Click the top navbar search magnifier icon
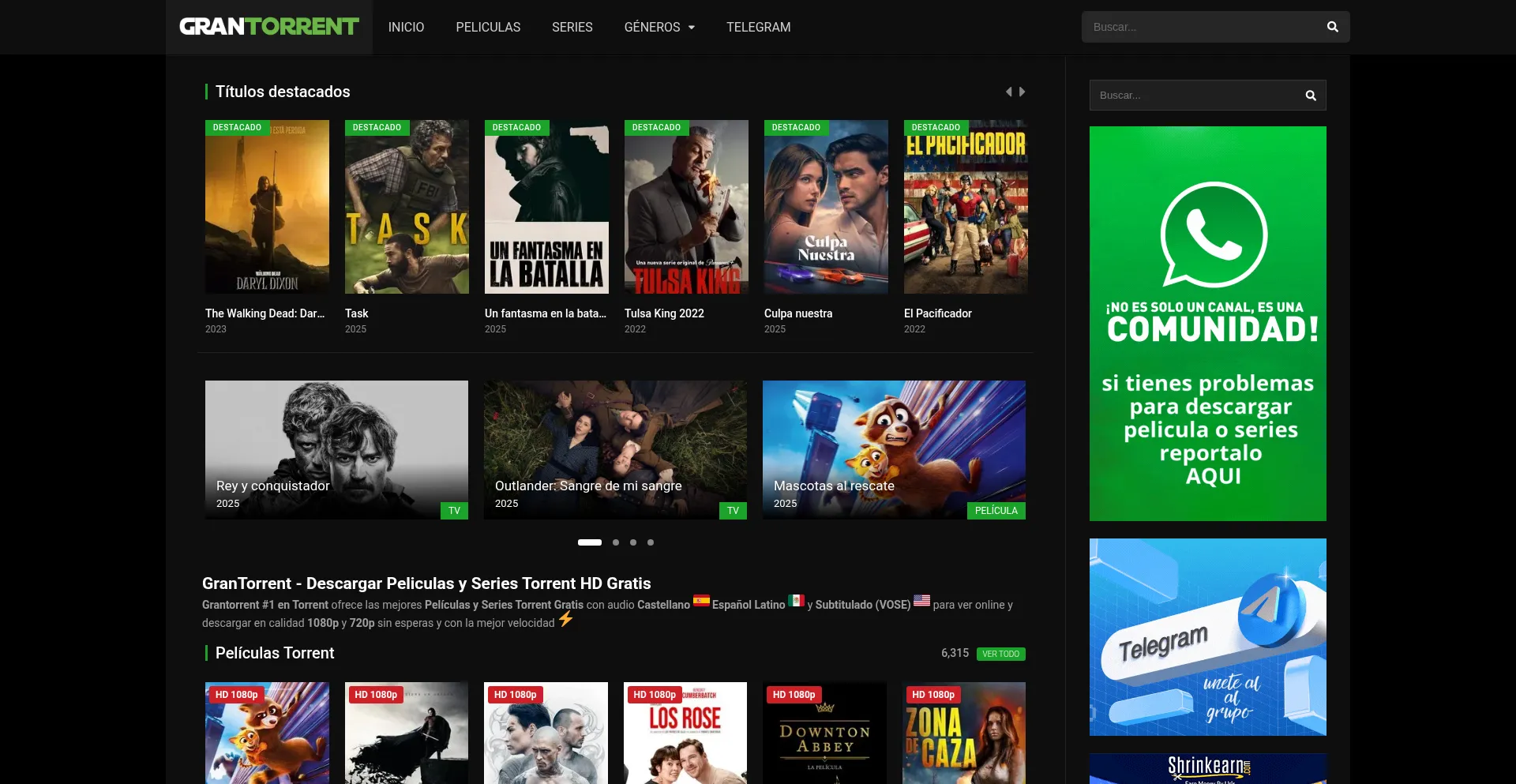The image size is (1516, 784). 1332,27
